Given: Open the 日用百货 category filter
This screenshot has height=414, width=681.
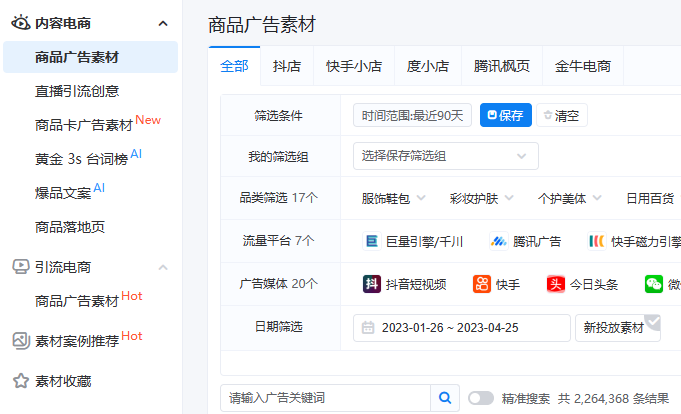Looking at the screenshot, I should [650, 199].
